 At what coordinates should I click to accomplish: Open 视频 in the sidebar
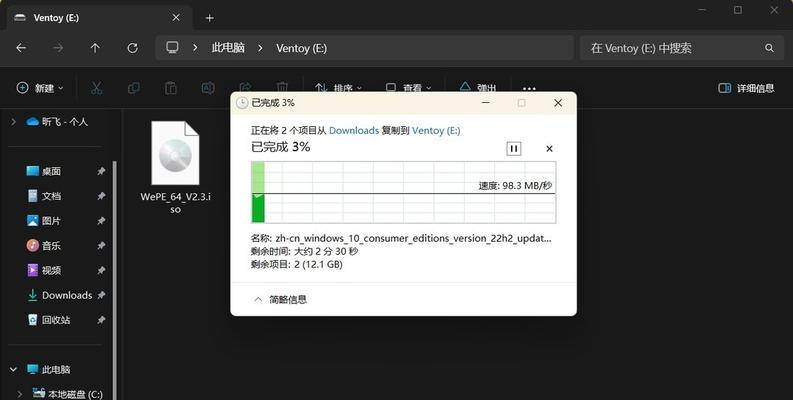point(51,271)
